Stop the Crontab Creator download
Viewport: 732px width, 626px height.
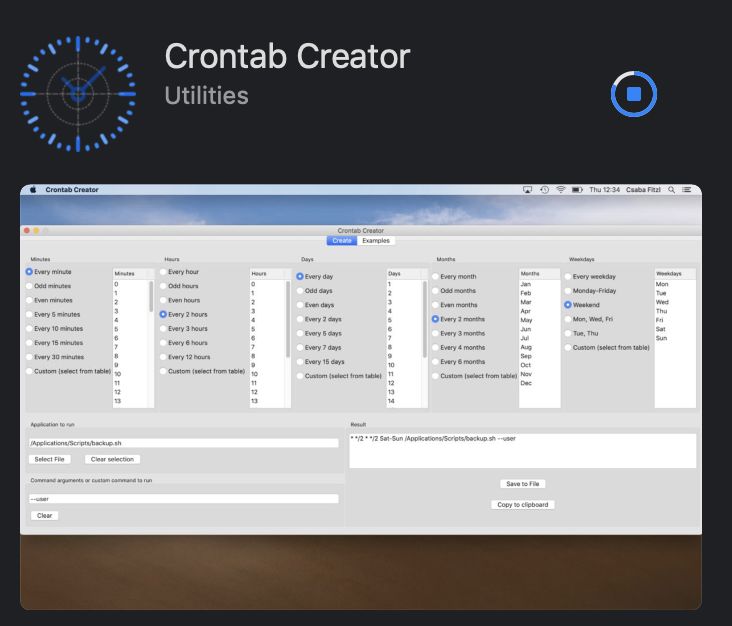pos(633,94)
